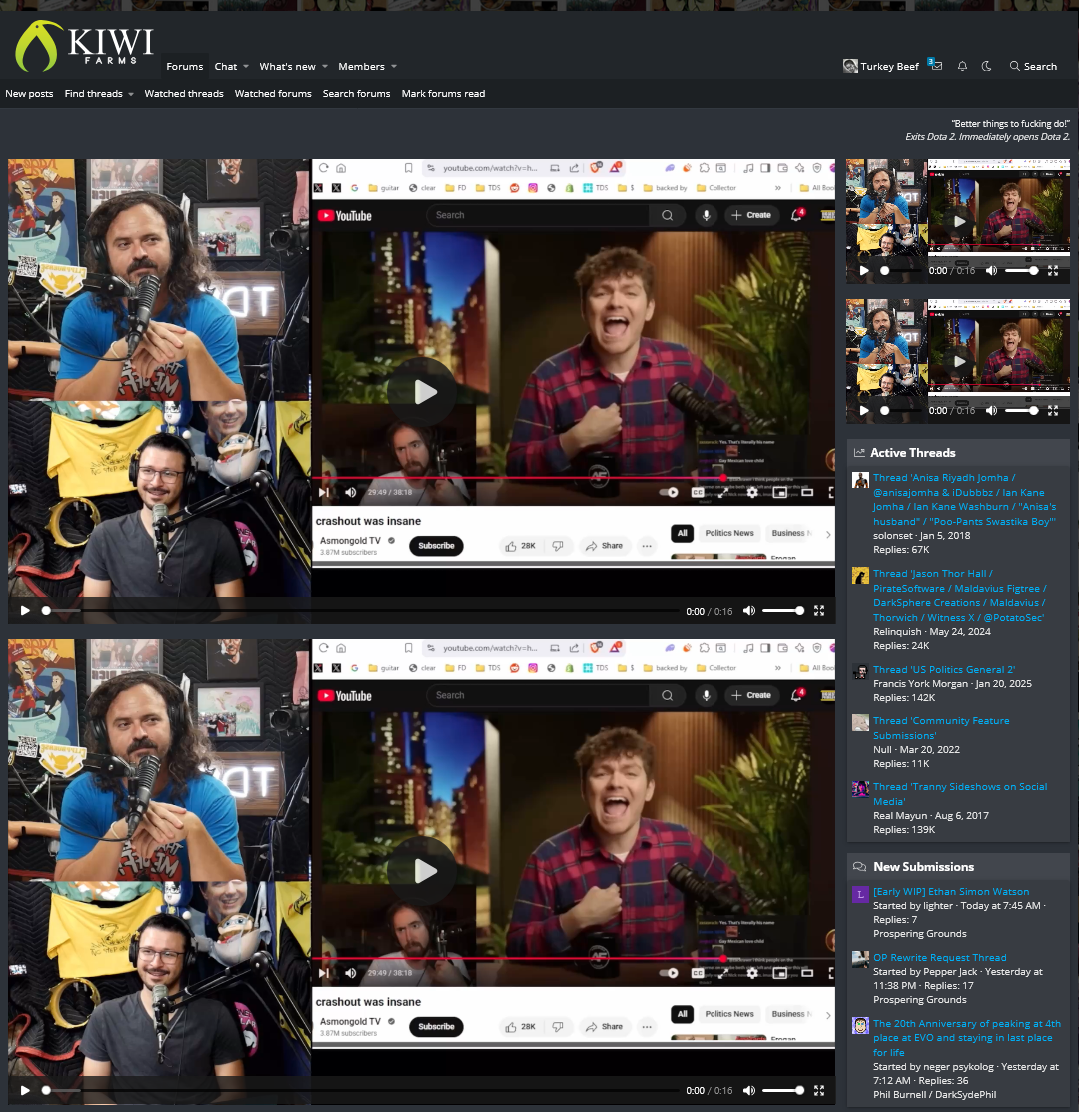Click the avatar beside OP Rewrite Request Thread
Screen dimensions: 1080x1112
(x=860, y=960)
